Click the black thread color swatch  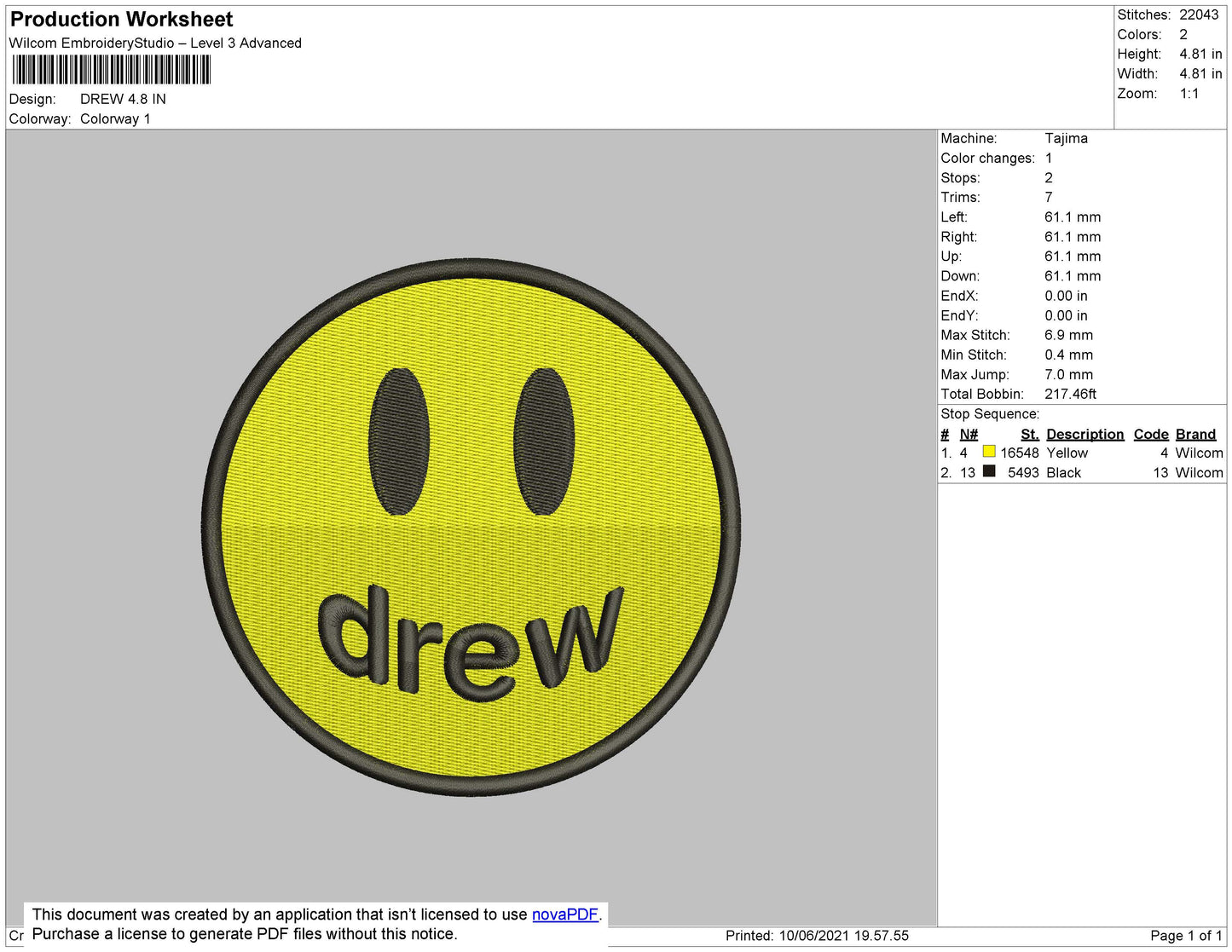989,471
